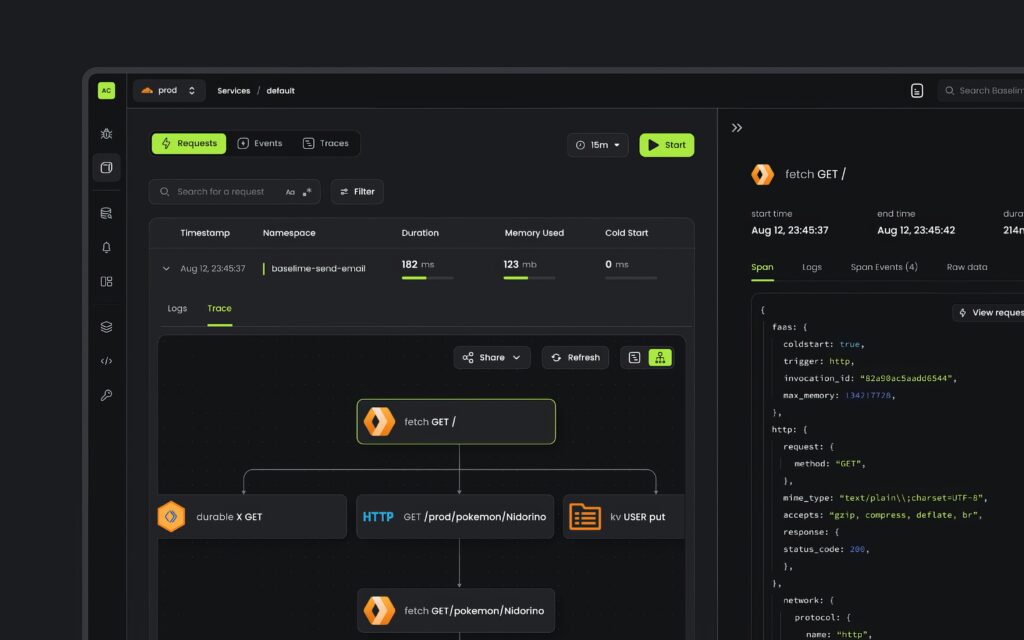Open the 15m time range dropdown
The width and height of the screenshot is (1024, 640).
598,144
